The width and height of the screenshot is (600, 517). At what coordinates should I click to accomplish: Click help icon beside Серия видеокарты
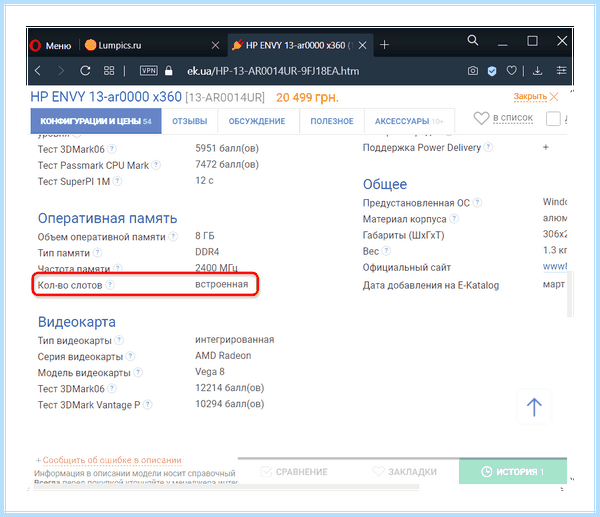(x=130, y=356)
